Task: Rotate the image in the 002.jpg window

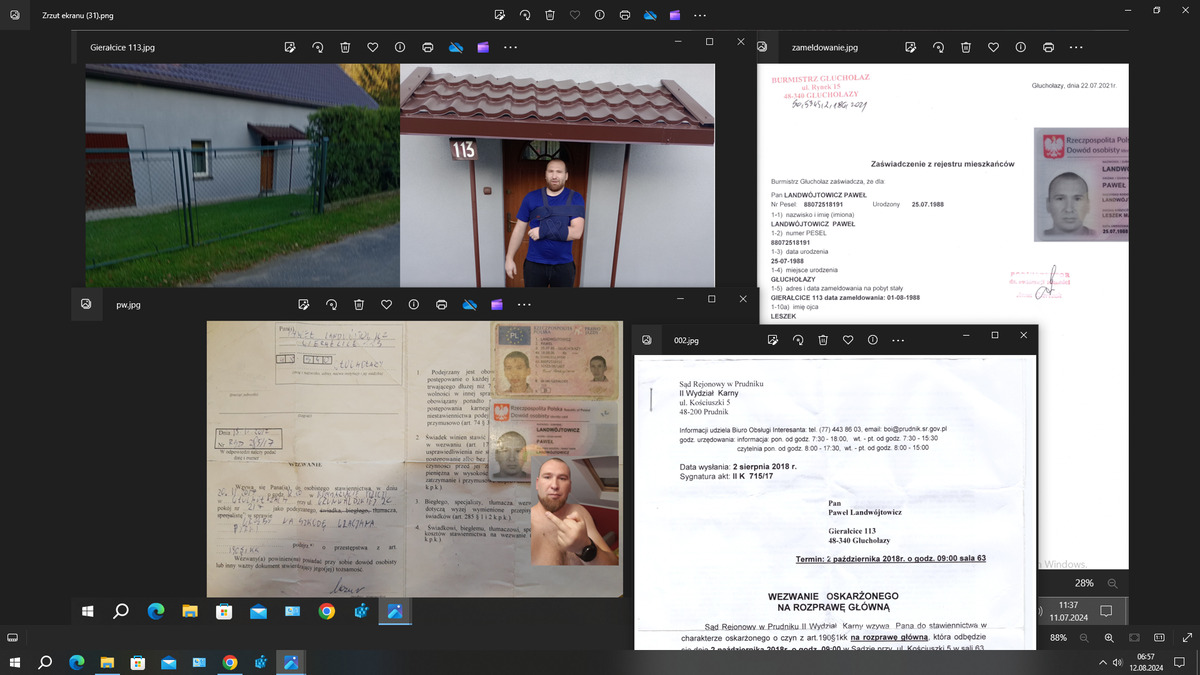Action: tap(797, 340)
